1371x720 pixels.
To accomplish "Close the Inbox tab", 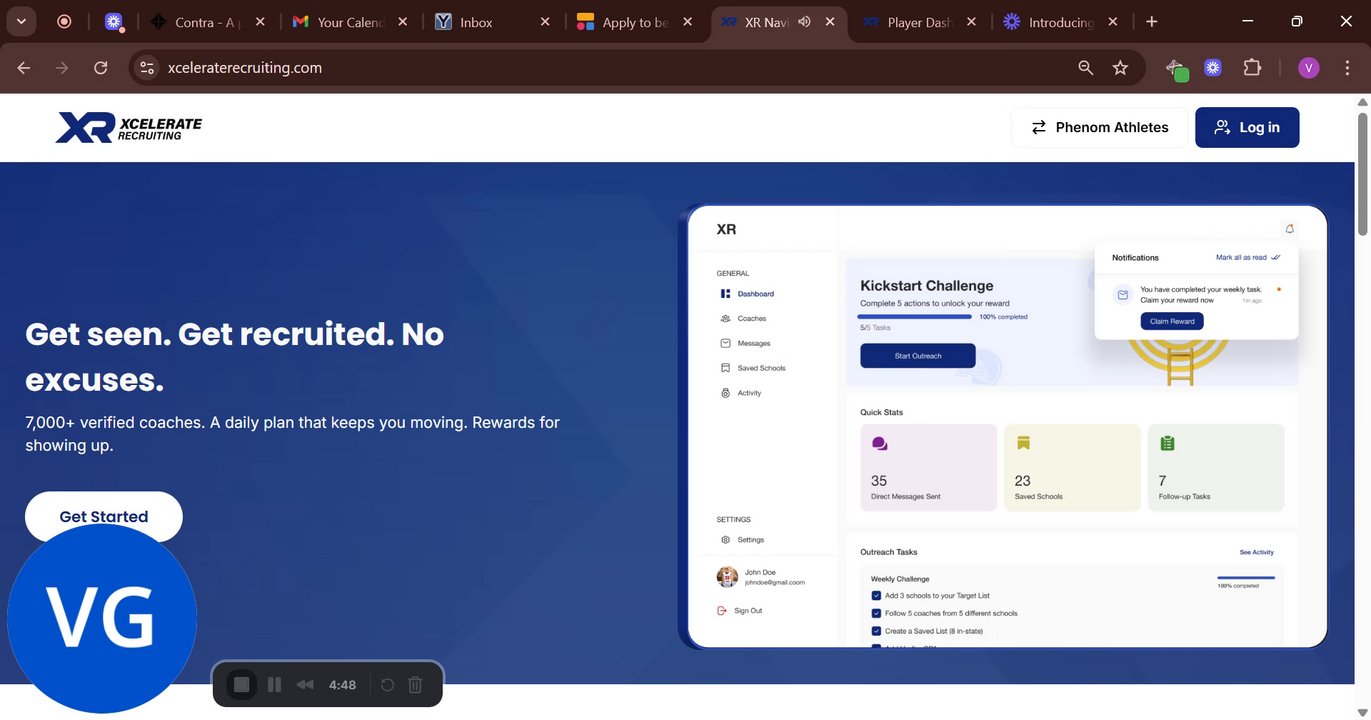I will [545, 21].
